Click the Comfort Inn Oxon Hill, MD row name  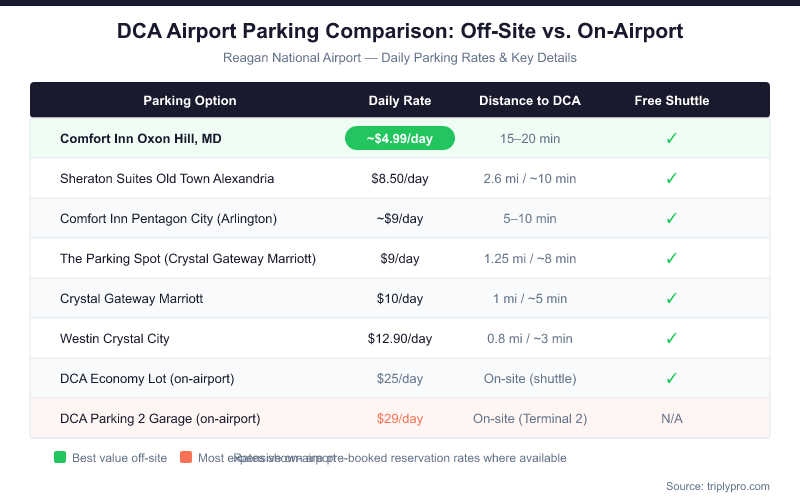[x=141, y=138]
